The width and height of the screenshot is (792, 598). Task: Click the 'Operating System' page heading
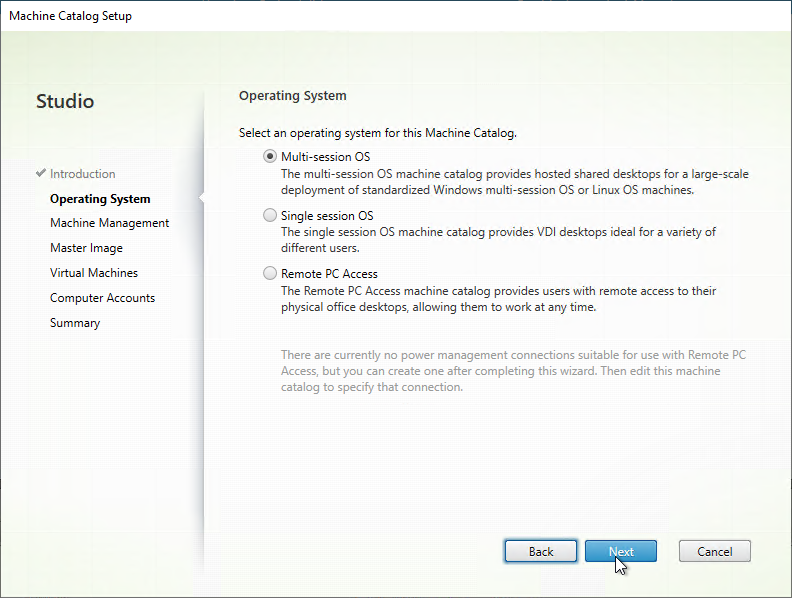[x=292, y=96]
